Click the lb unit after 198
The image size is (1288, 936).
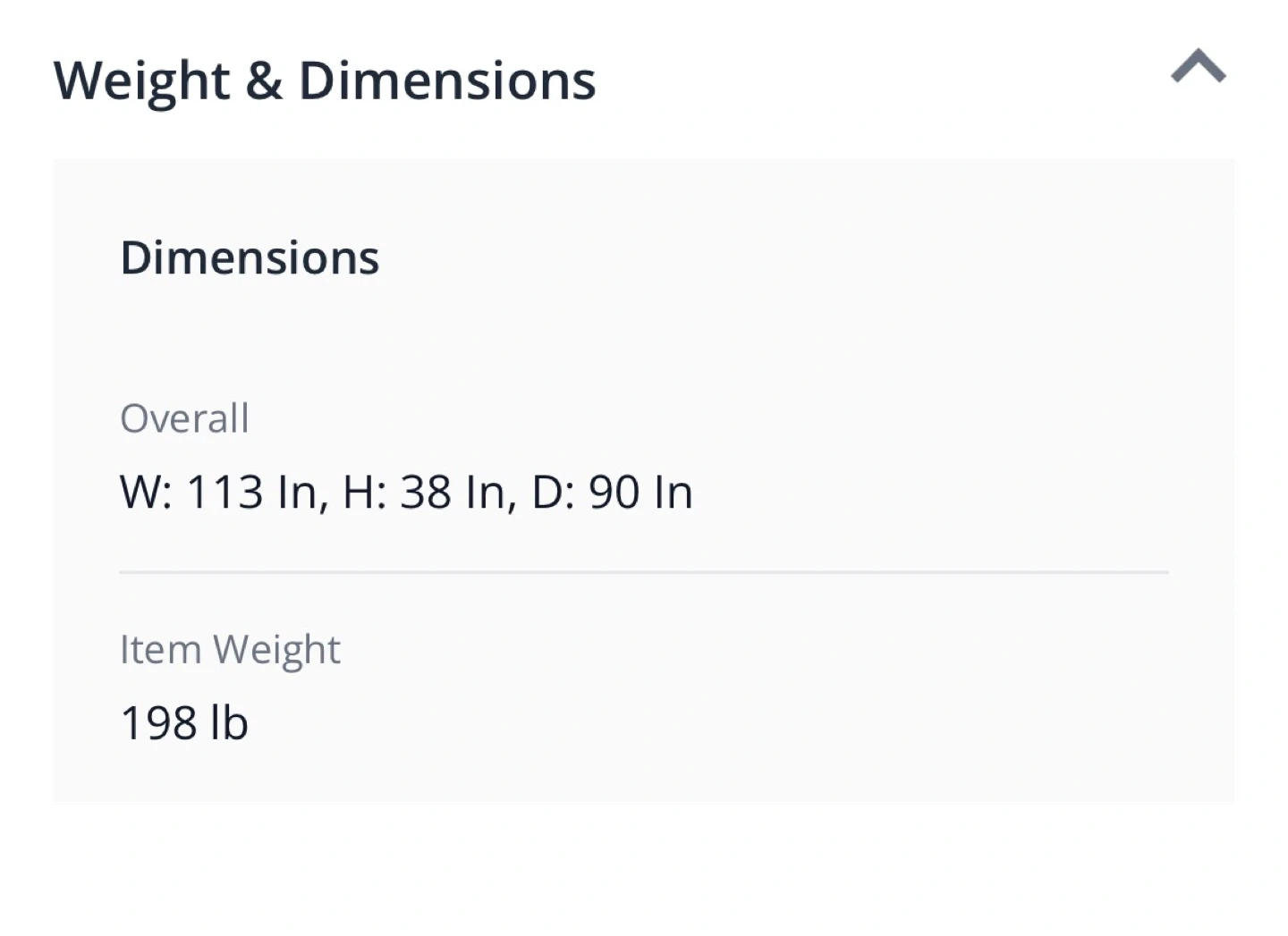click(229, 723)
